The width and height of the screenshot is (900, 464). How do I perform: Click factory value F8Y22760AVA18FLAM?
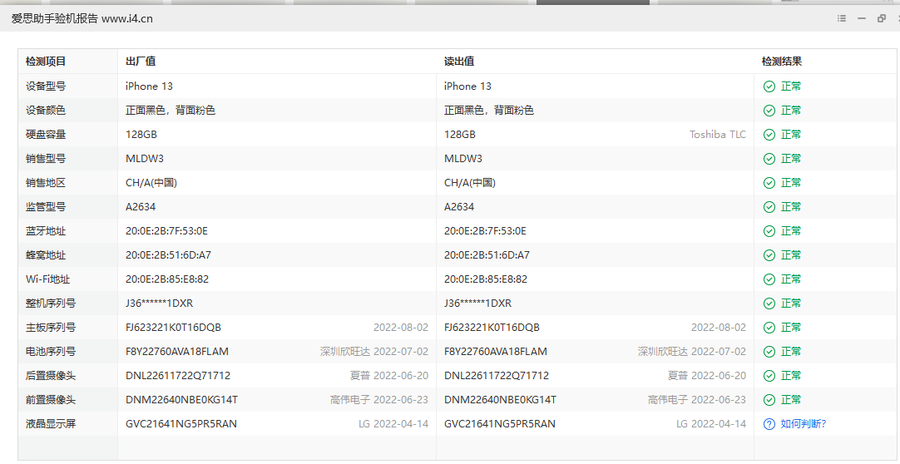[177, 351]
